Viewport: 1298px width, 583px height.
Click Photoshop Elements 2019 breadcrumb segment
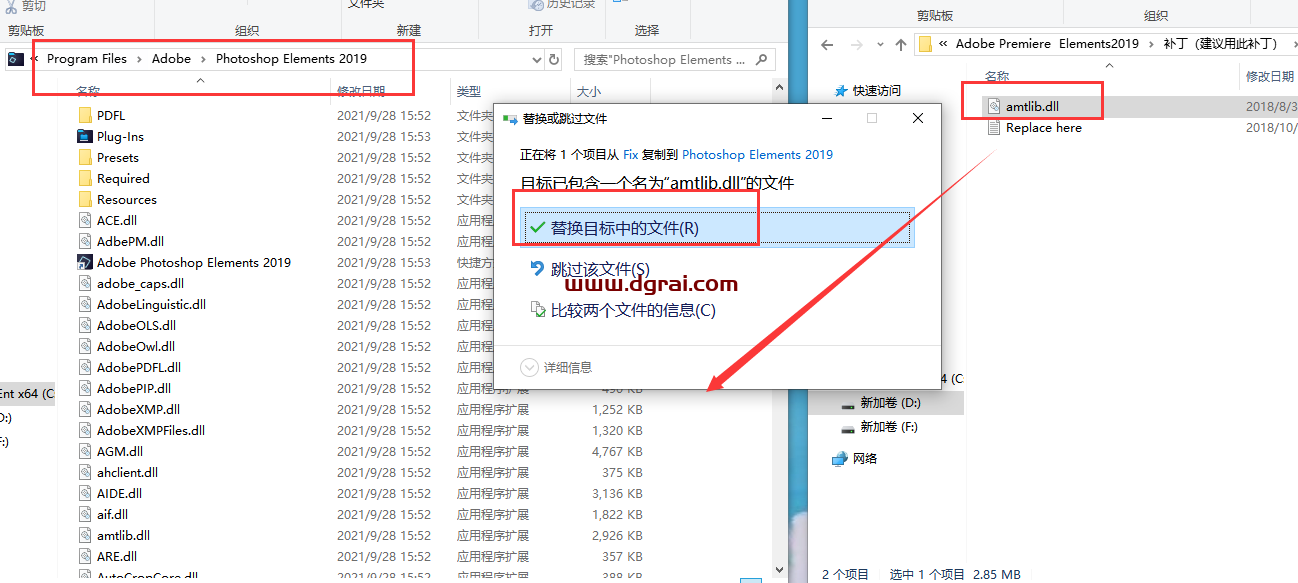[291, 59]
